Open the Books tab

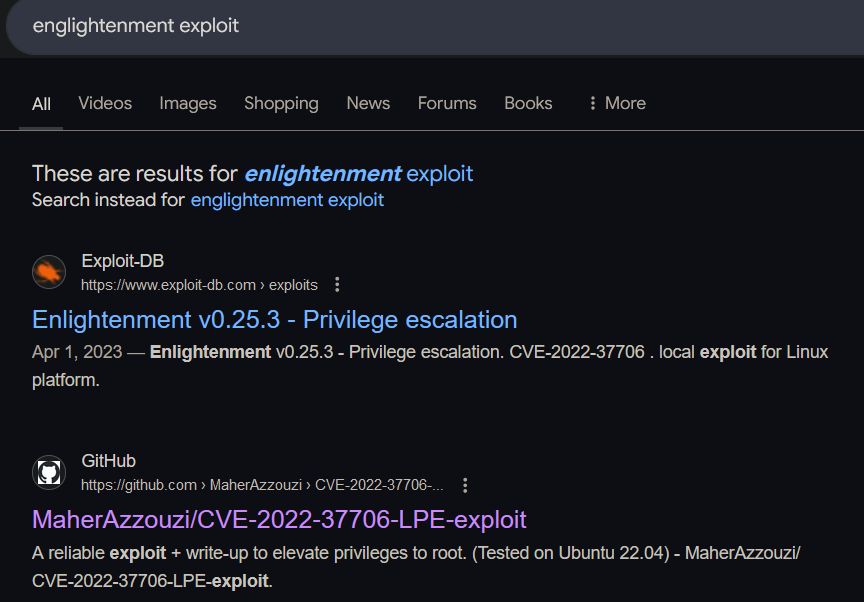528,103
